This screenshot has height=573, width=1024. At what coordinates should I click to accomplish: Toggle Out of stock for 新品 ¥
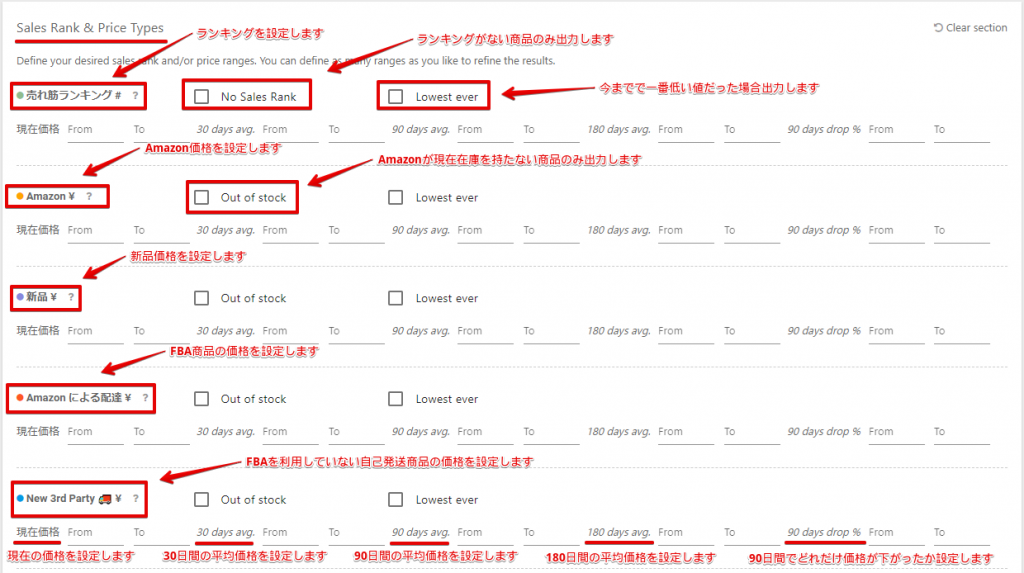coord(202,298)
